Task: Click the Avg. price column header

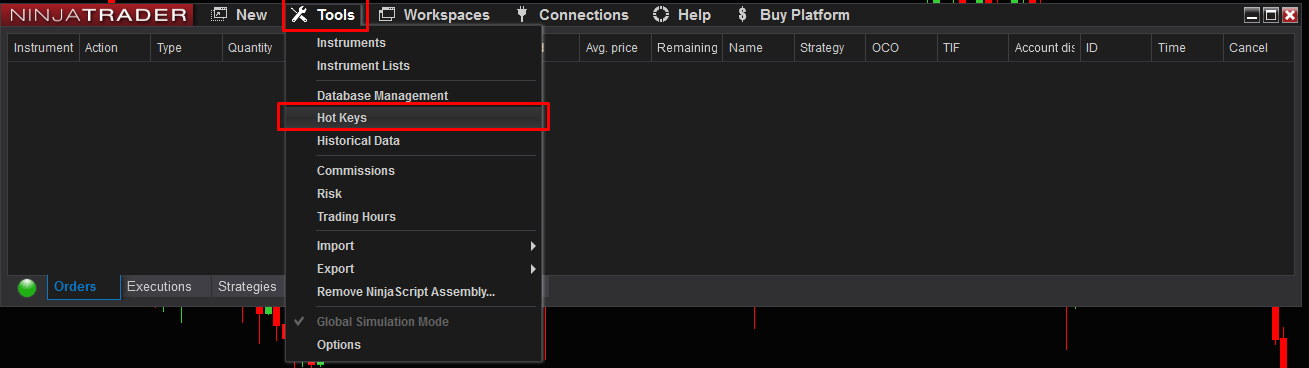Action: coord(615,48)
